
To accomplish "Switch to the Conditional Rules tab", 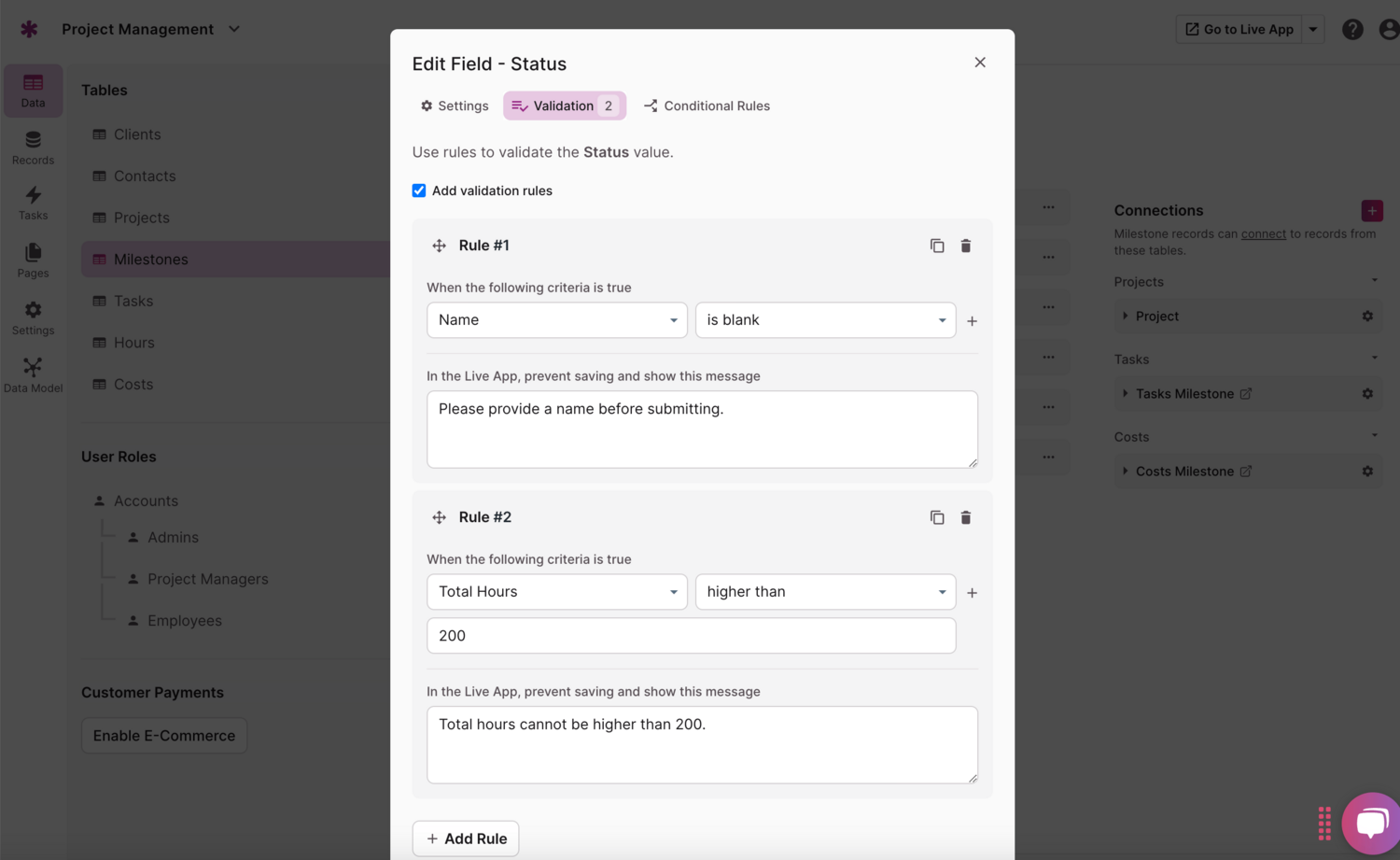I will pyautogui.click(x=707, y=106).
